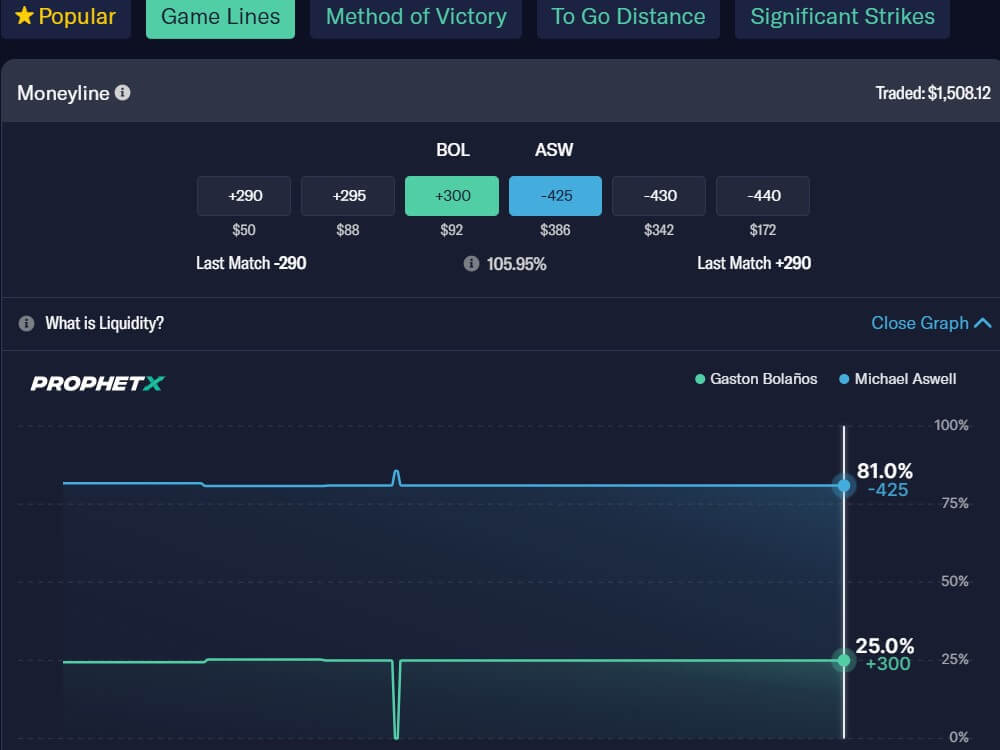Select the -440 odds button
Viewport: 1000px width, 750px height.
pyautogui.click(x=763, y=196)
